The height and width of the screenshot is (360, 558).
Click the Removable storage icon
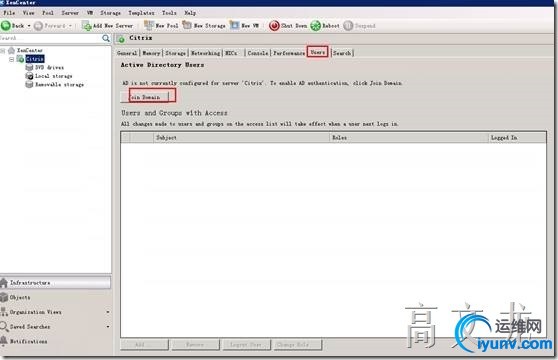[29, 84]
